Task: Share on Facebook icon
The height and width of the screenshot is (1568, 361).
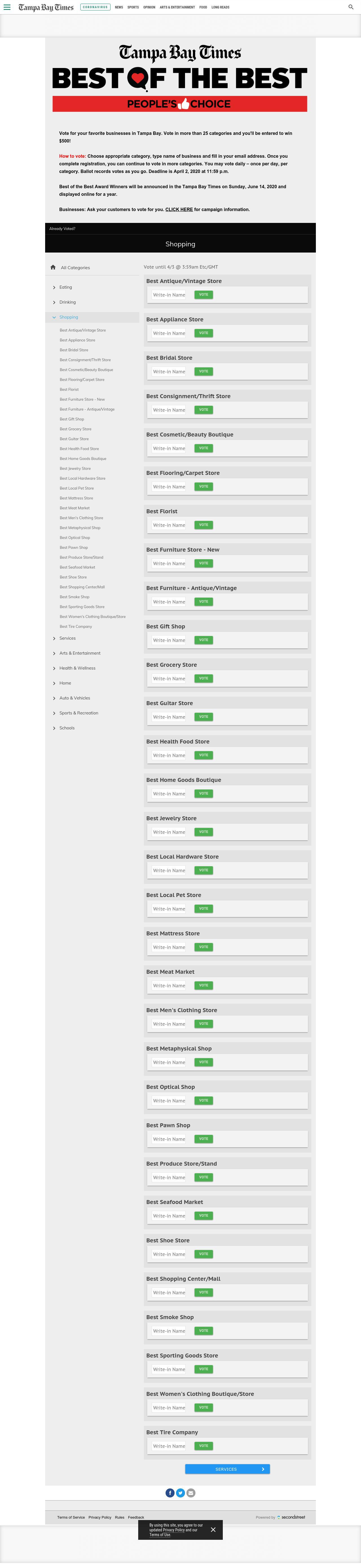Action: (x=170, y=1493)
